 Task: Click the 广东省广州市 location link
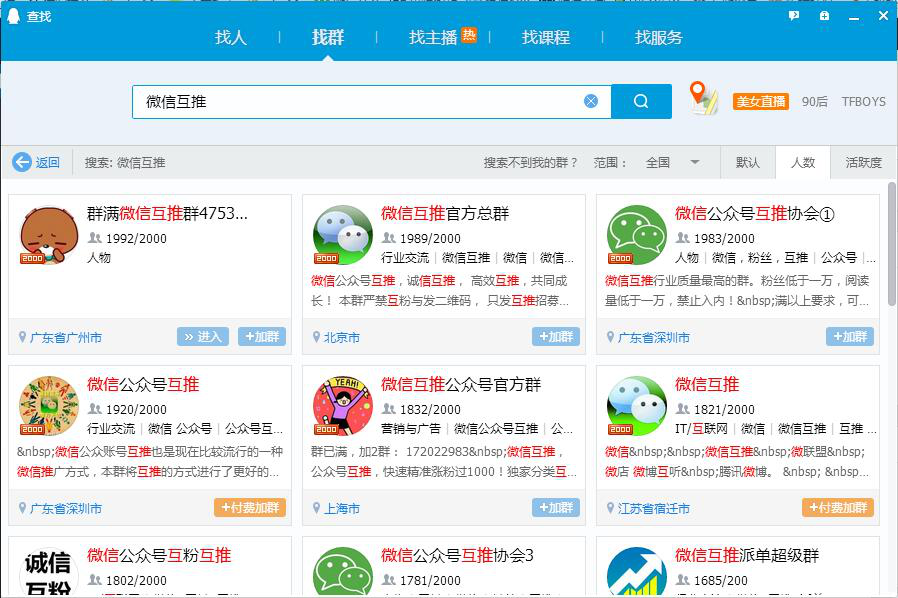tap(66, 337)
